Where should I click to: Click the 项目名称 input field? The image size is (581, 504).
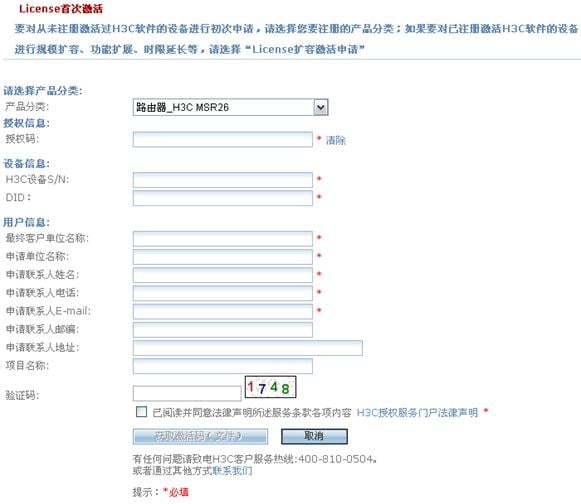click(223, 366)
